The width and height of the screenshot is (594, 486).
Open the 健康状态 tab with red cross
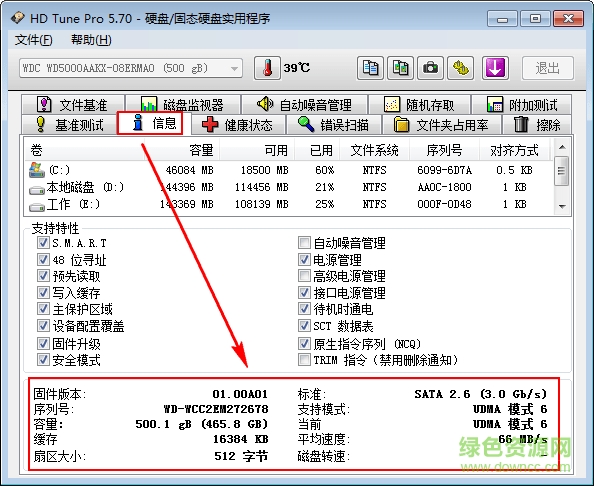click(x=239, y=125)
